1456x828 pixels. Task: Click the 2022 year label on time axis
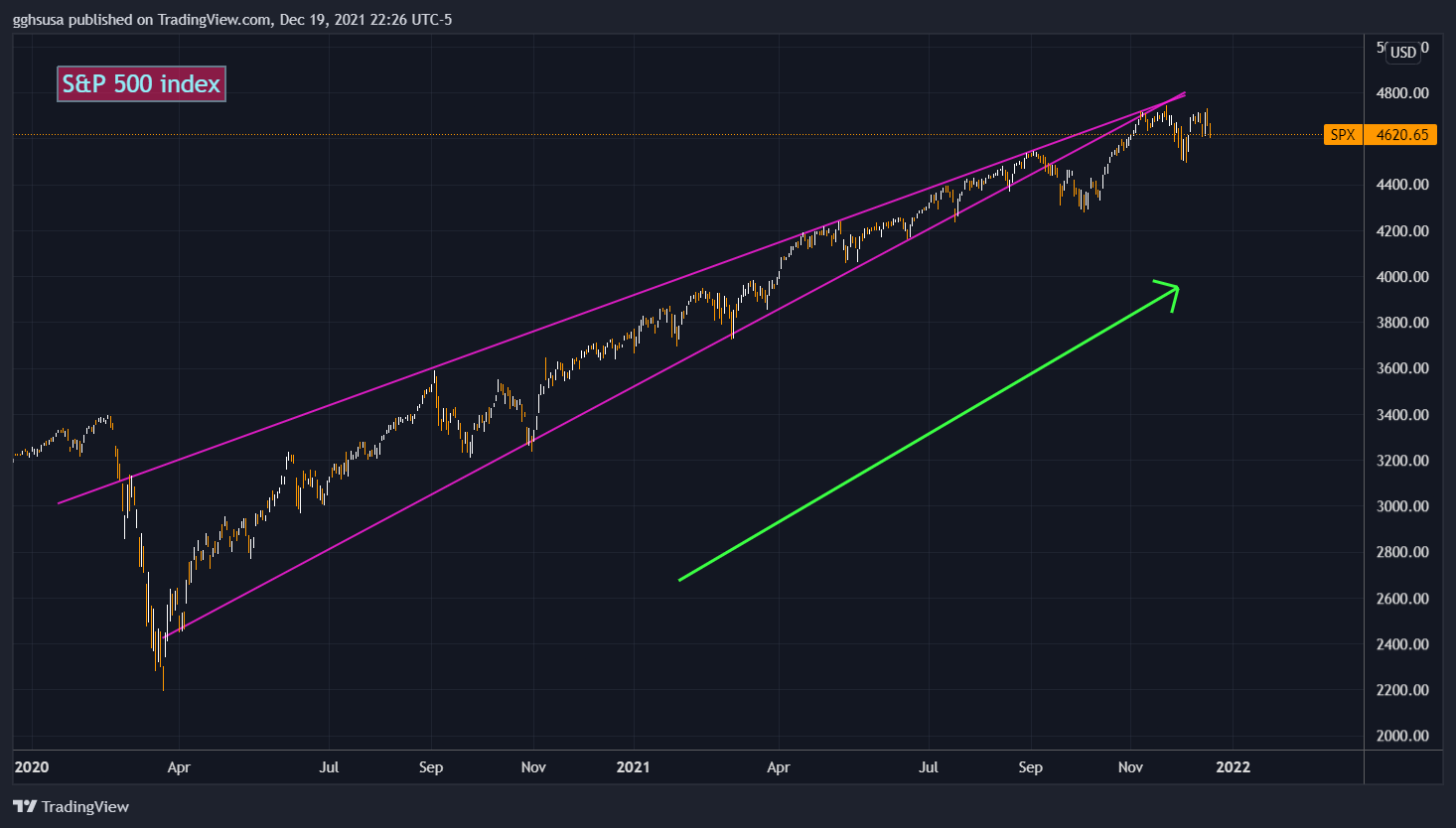click(x=1234, y=767)
